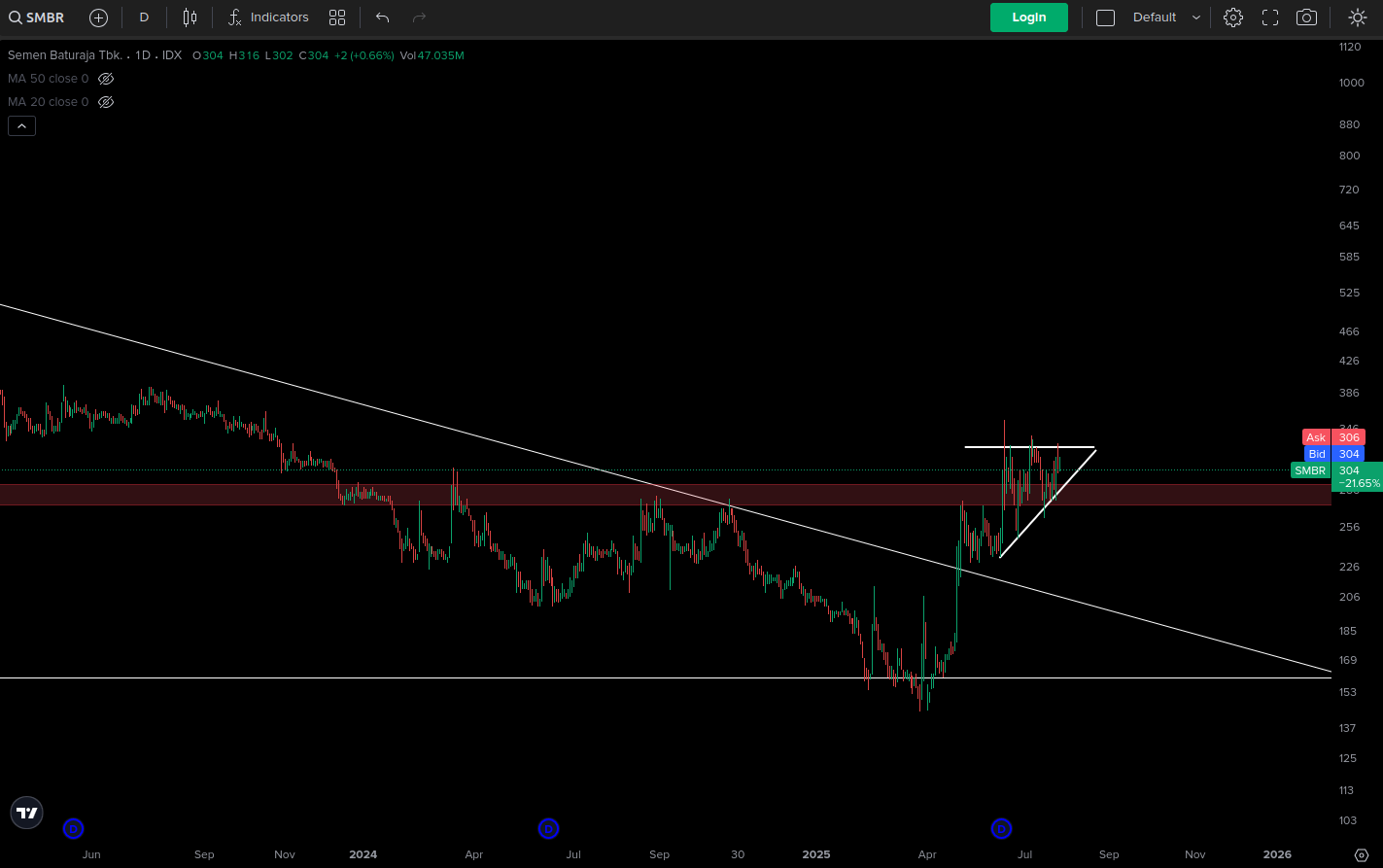The width and height of the screenshot is (1383, 868).
Task: Click the event marker near Jul 2024
Action: pos(548,829)
